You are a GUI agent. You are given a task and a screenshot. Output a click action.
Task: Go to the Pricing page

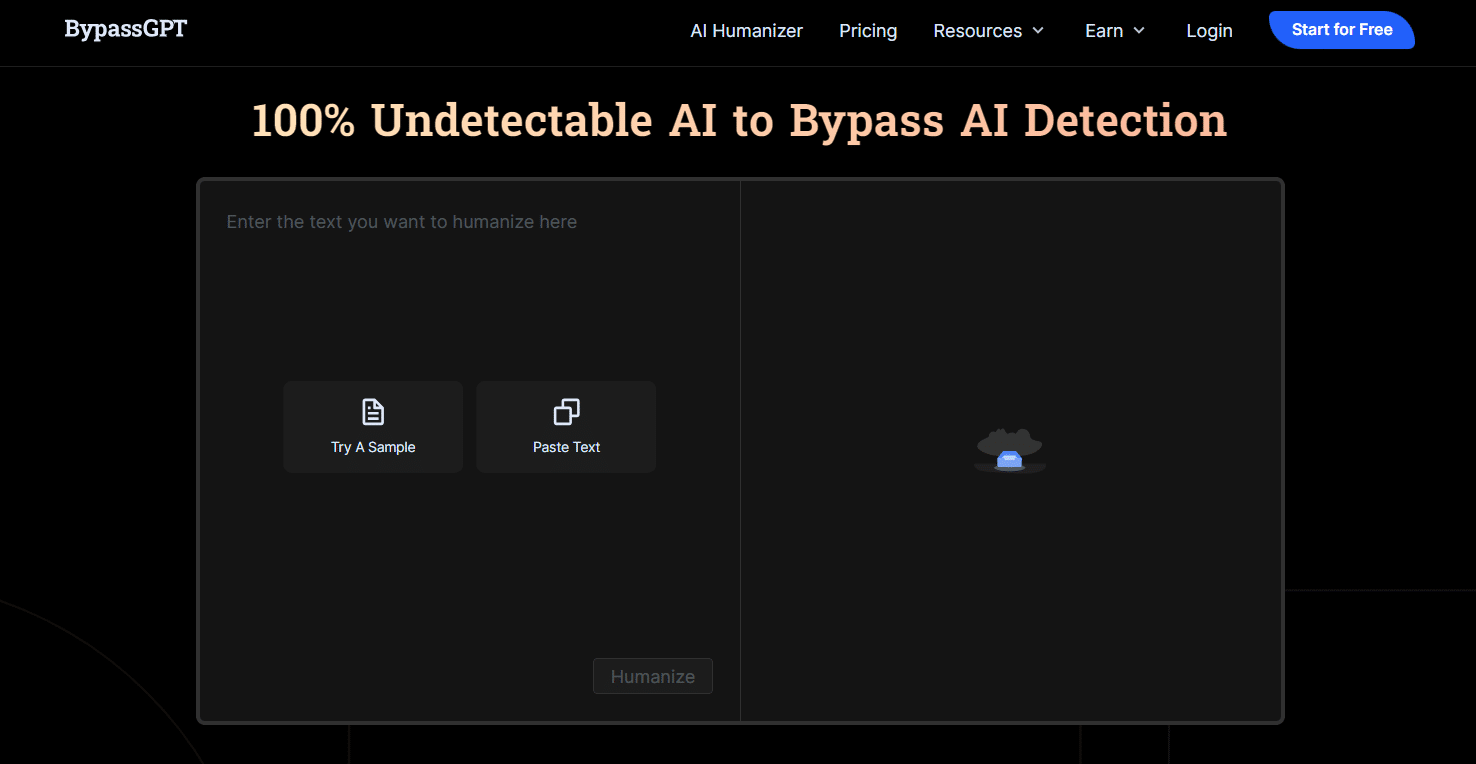point(868,31)
